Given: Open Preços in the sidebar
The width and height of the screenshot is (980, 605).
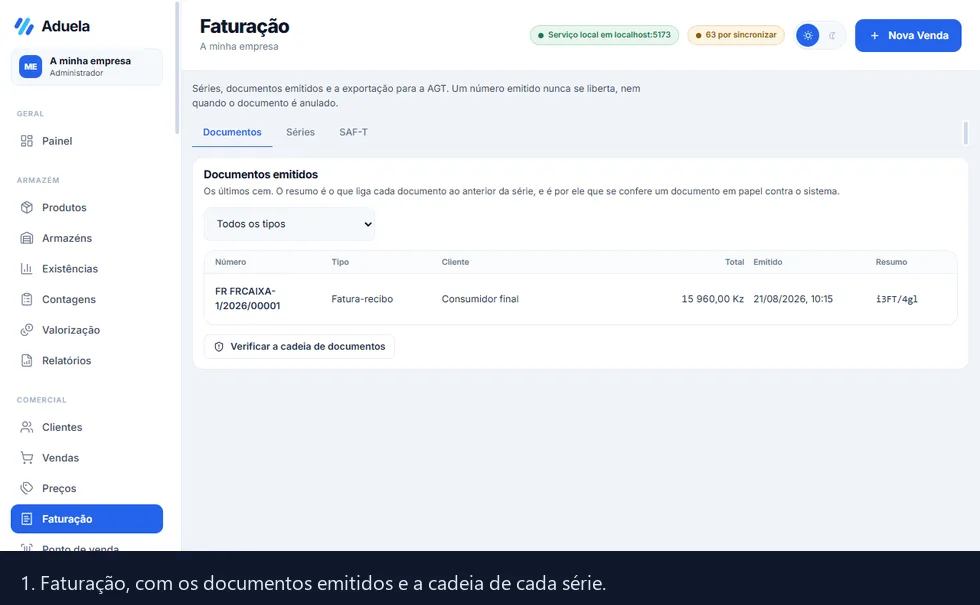Looking at the screenshot, I should [x=87, y=489].
